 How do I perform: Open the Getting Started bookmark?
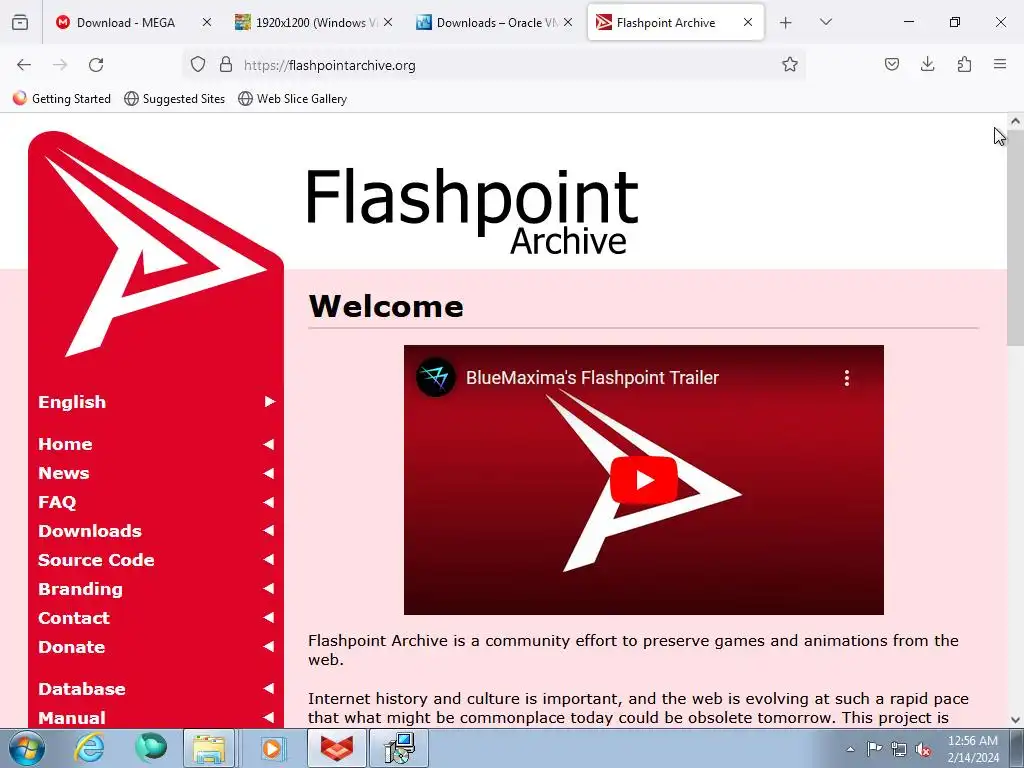pos(62,99)
